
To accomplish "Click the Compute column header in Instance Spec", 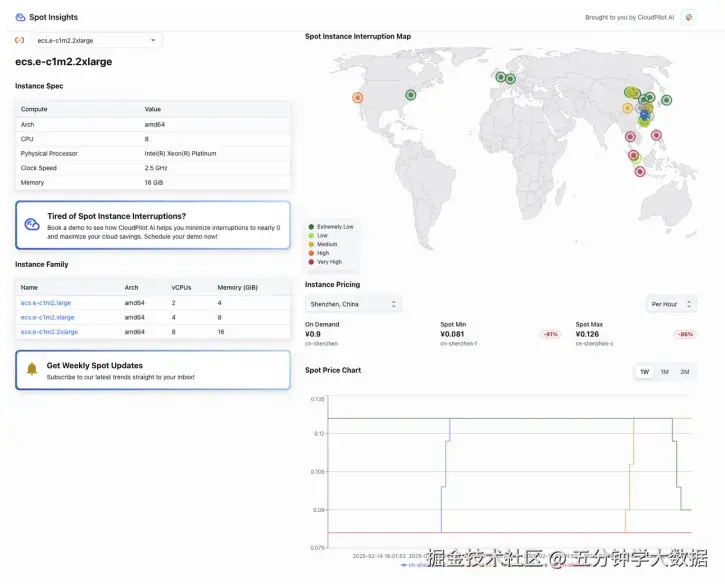I will [x=34, y=109].
